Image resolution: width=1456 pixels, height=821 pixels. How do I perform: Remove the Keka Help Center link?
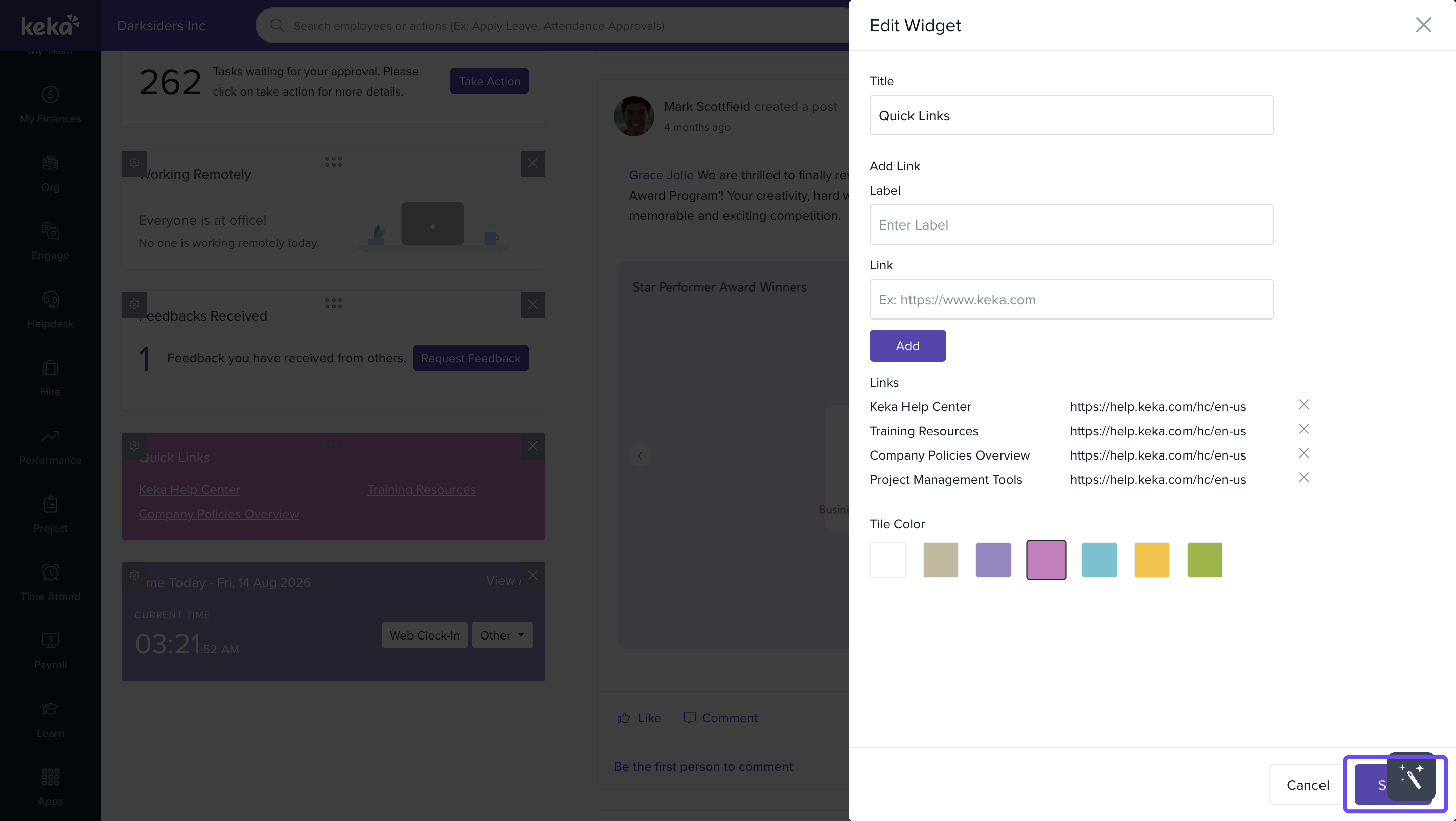(1303, 404)
